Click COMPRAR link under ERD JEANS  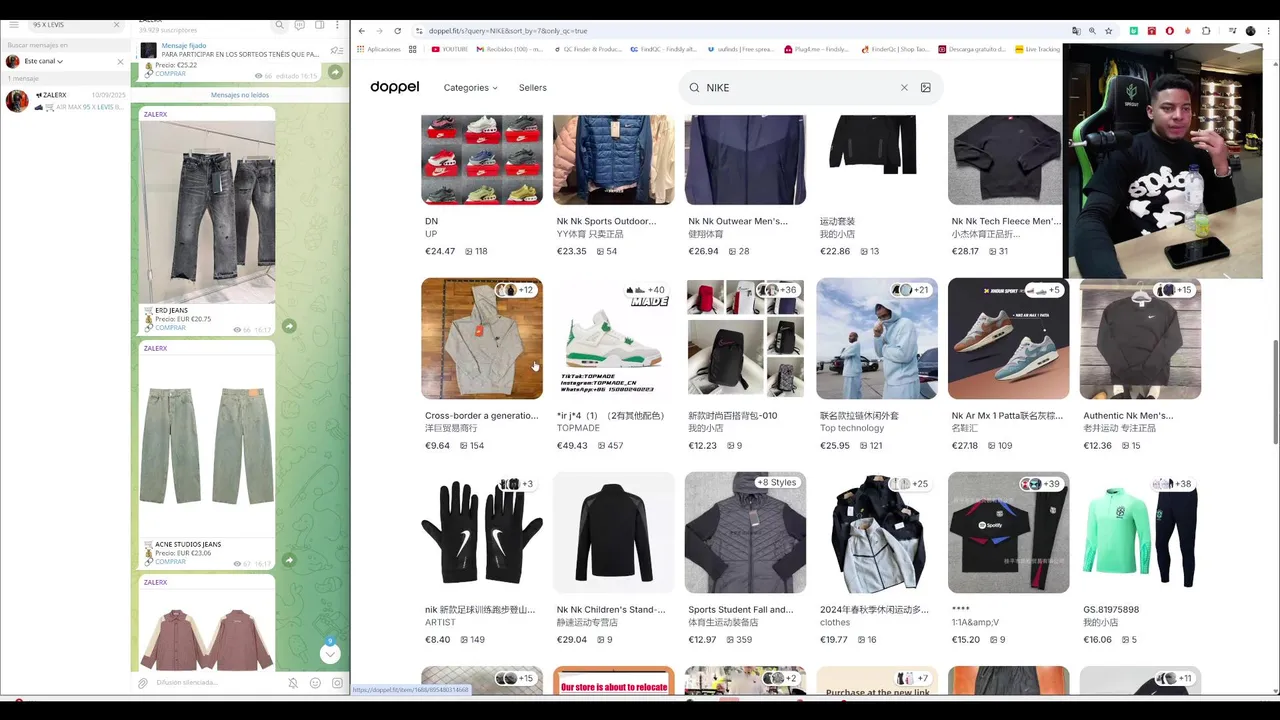pyautogui.click(x=170, y=328)
